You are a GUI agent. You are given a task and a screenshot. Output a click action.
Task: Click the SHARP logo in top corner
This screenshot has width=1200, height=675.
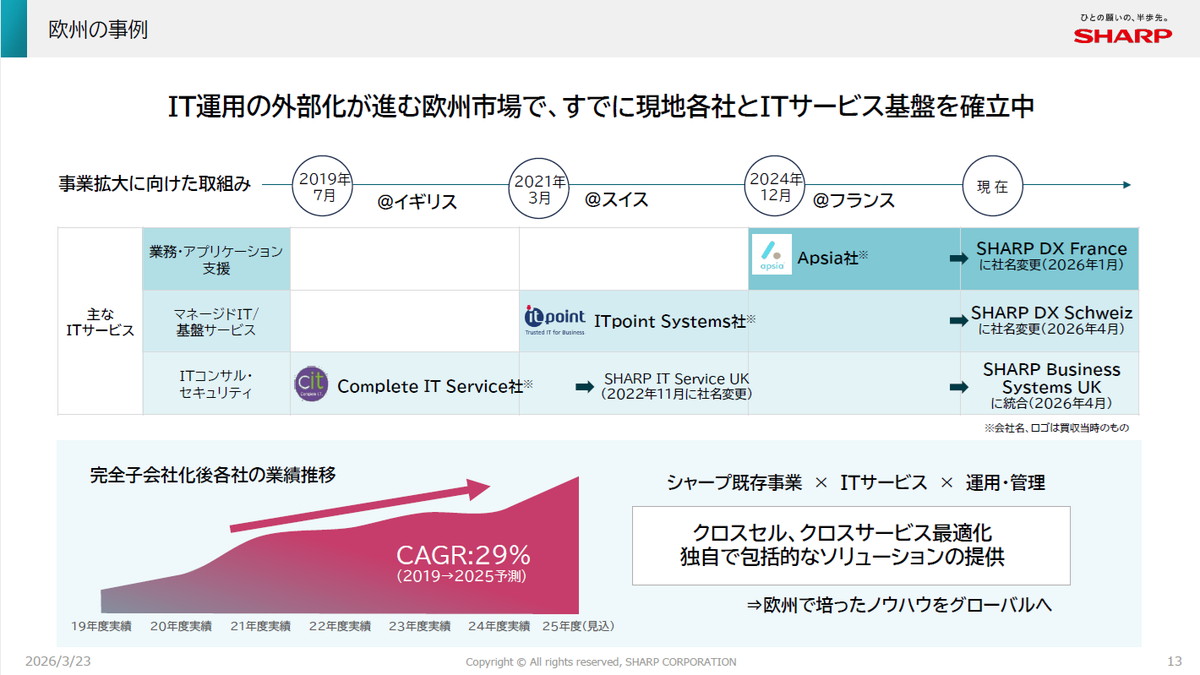[x=1123, y=36]
